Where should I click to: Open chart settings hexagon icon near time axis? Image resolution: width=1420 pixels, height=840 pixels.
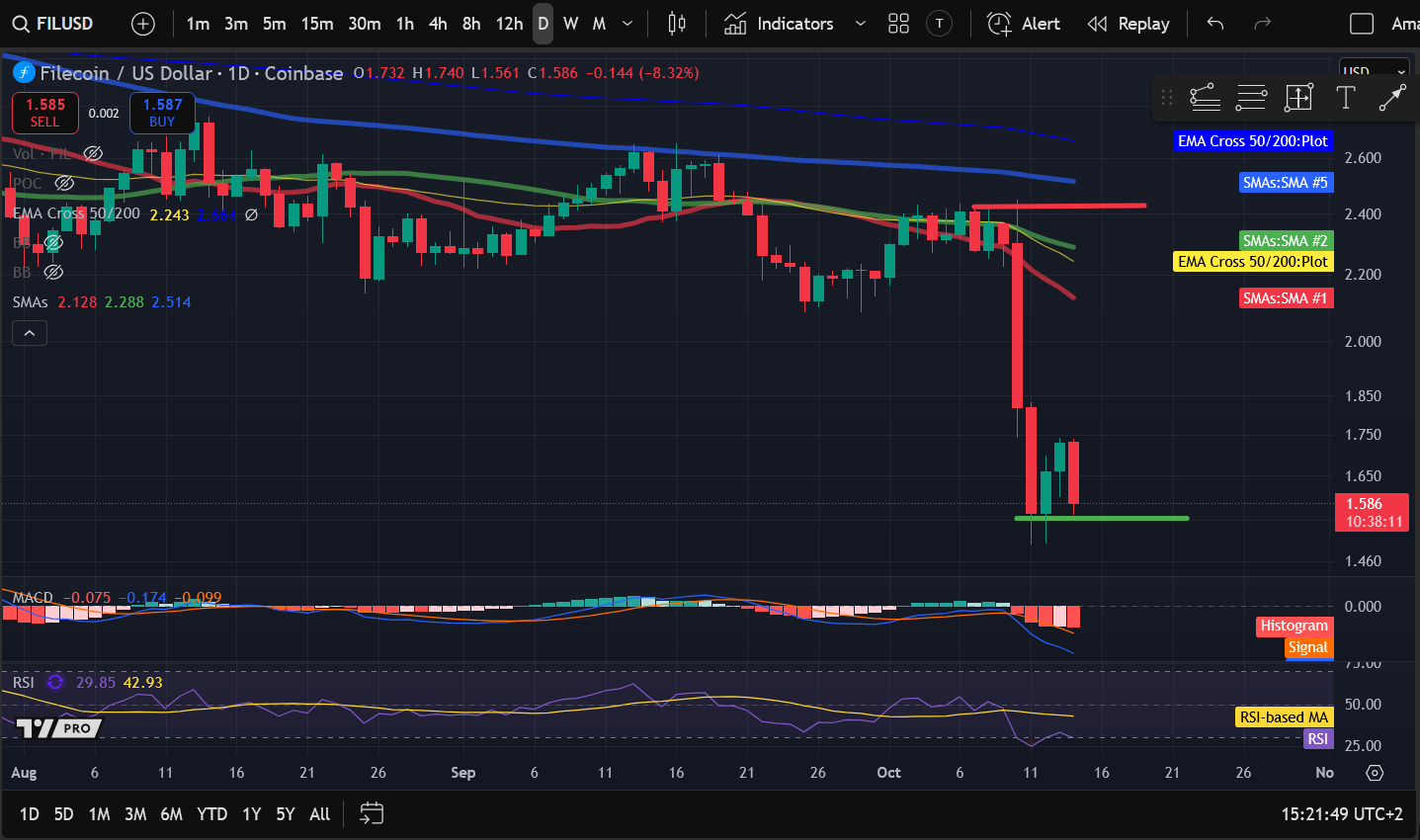(x=1375, y=773)
